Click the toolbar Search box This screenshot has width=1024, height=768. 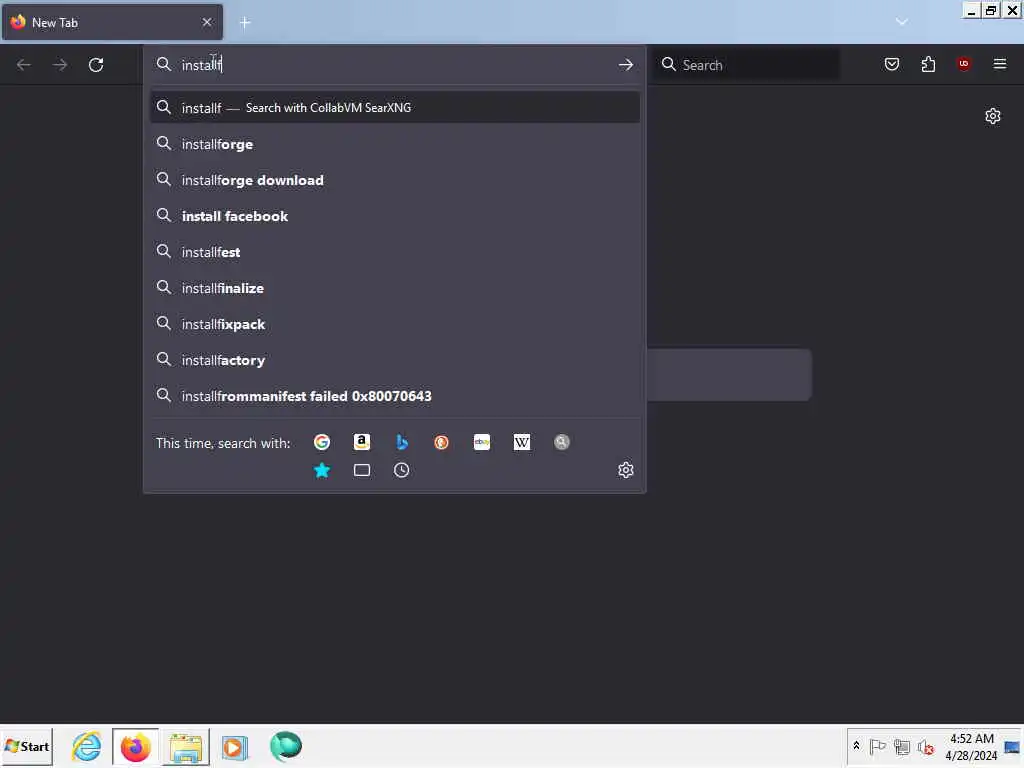(x=748, y=65)
